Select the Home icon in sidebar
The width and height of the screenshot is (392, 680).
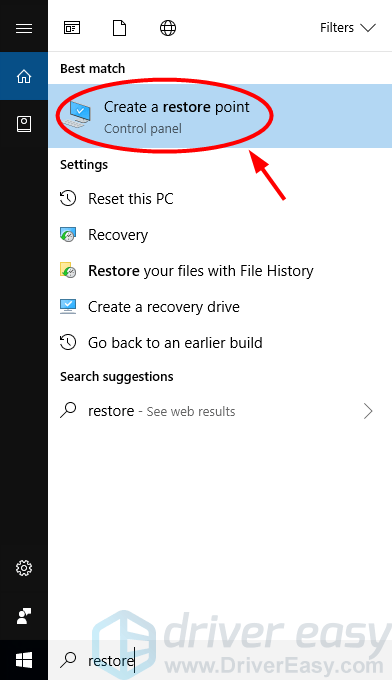pos(24,76)
